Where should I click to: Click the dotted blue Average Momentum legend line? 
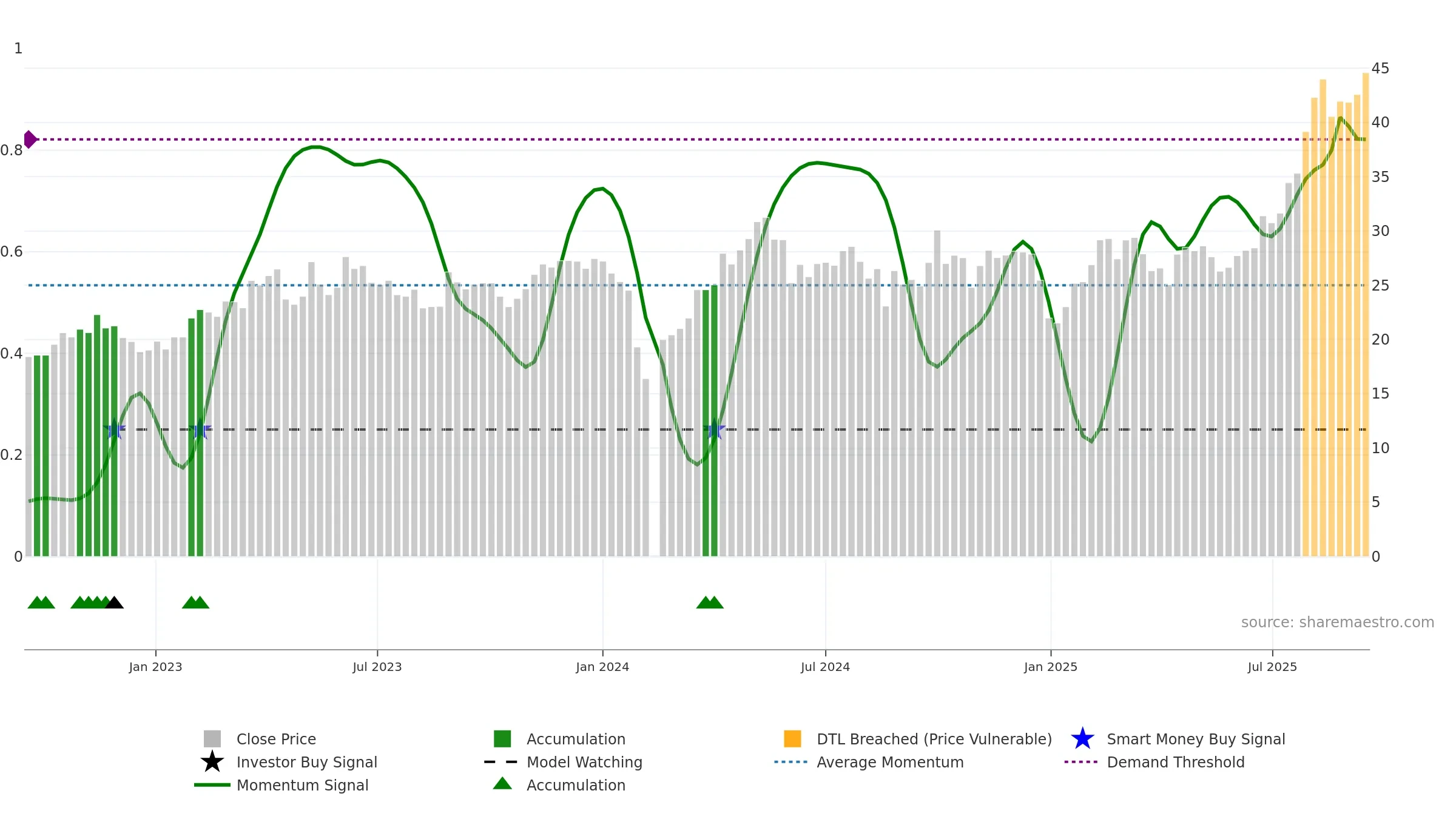pyautogui.click(x=791, y=762)
